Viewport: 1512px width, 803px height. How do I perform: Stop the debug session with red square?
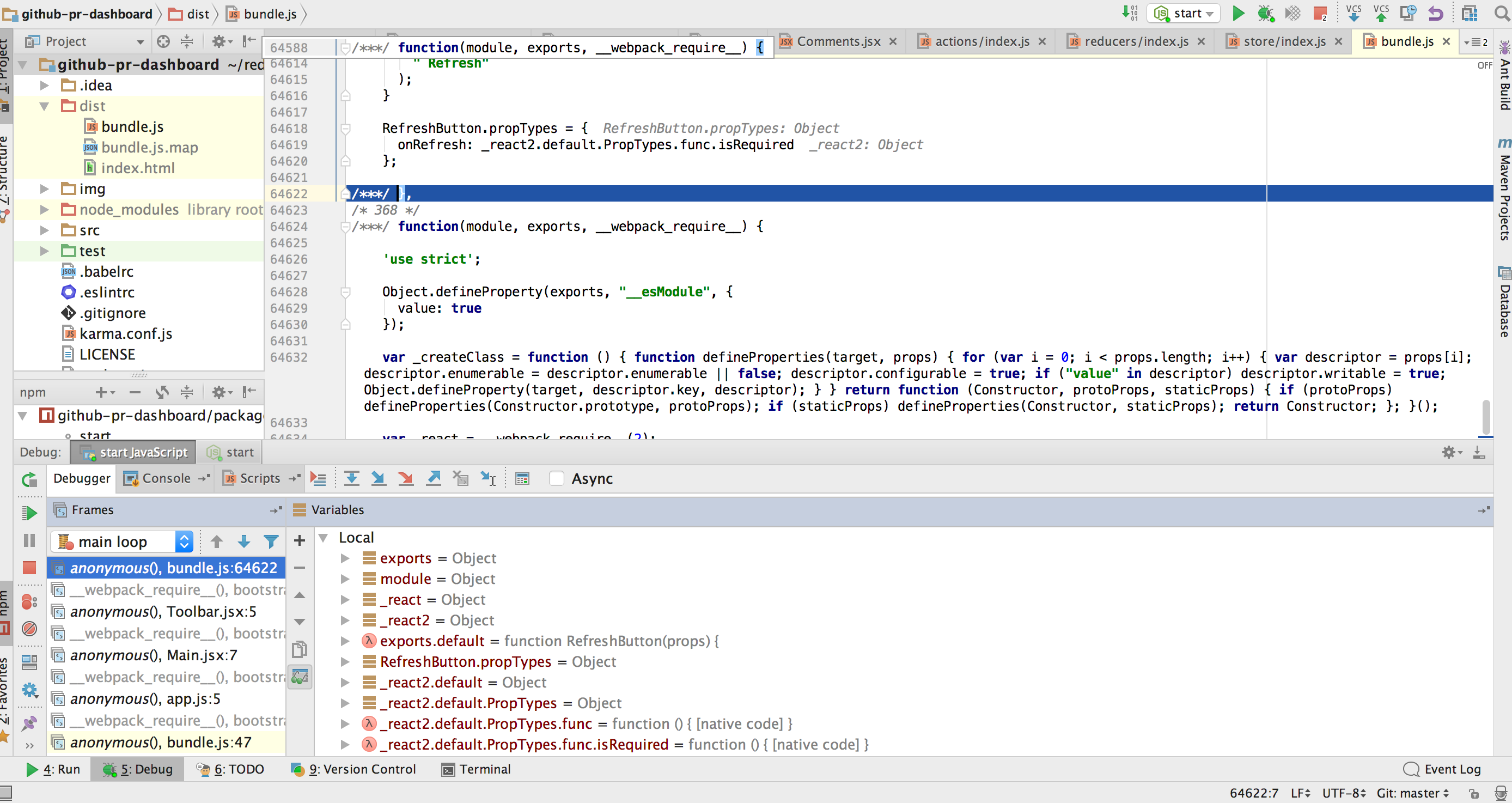pyautogui.click(x=29, y=567)
